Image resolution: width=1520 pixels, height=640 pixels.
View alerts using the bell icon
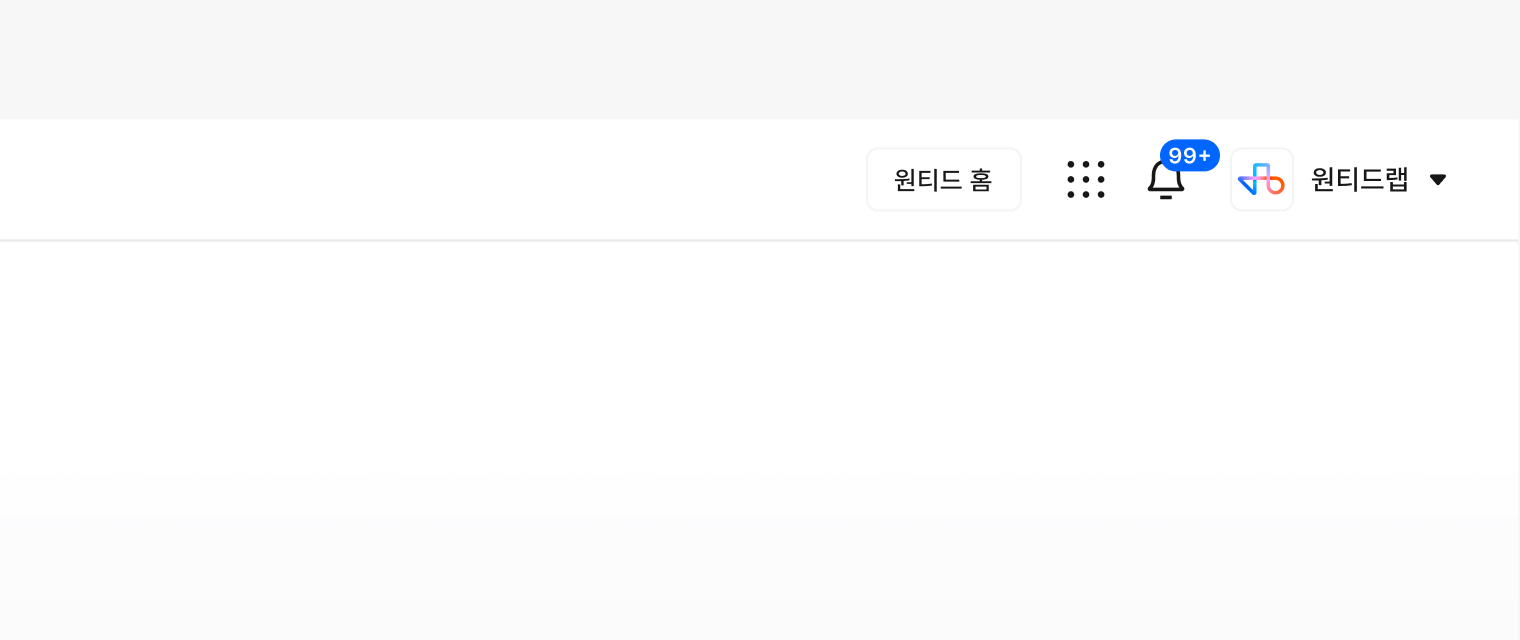(x=1165, y=182)
